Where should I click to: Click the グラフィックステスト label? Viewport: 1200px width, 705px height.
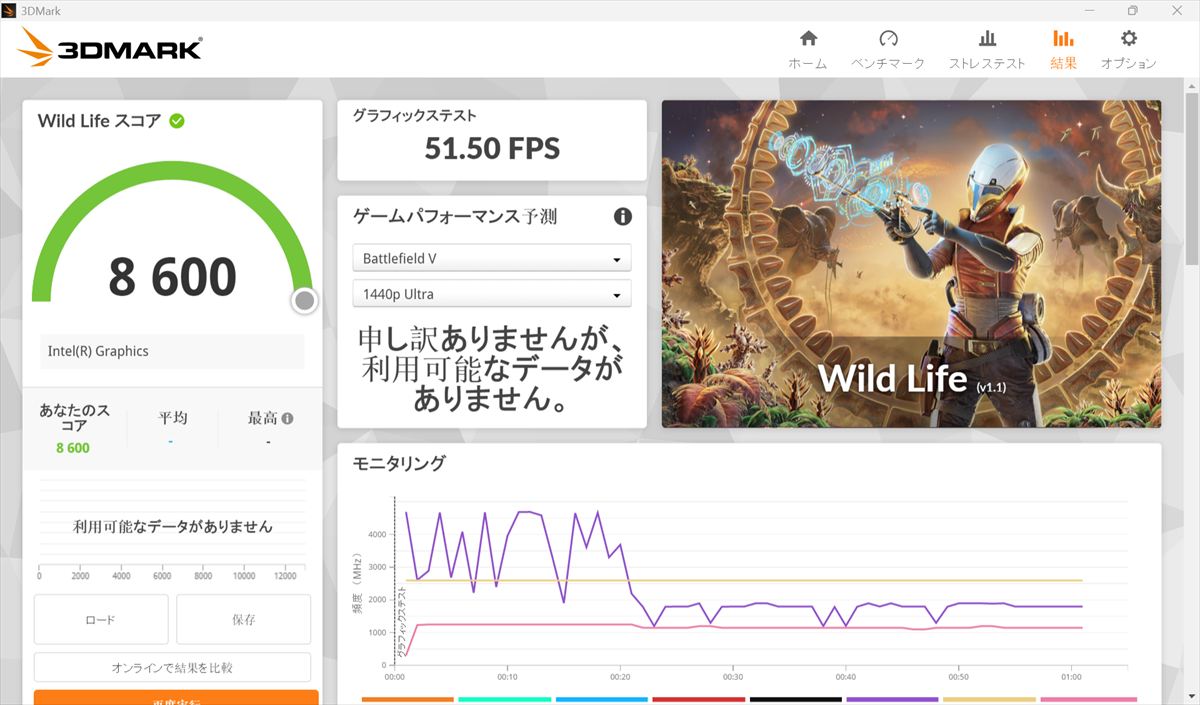pyautogui.click(x=414, y=116)
